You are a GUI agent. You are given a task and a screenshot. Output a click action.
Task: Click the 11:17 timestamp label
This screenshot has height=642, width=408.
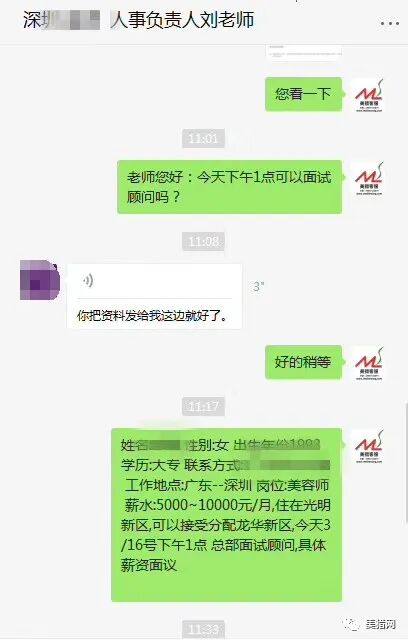[x=203, y=407]
